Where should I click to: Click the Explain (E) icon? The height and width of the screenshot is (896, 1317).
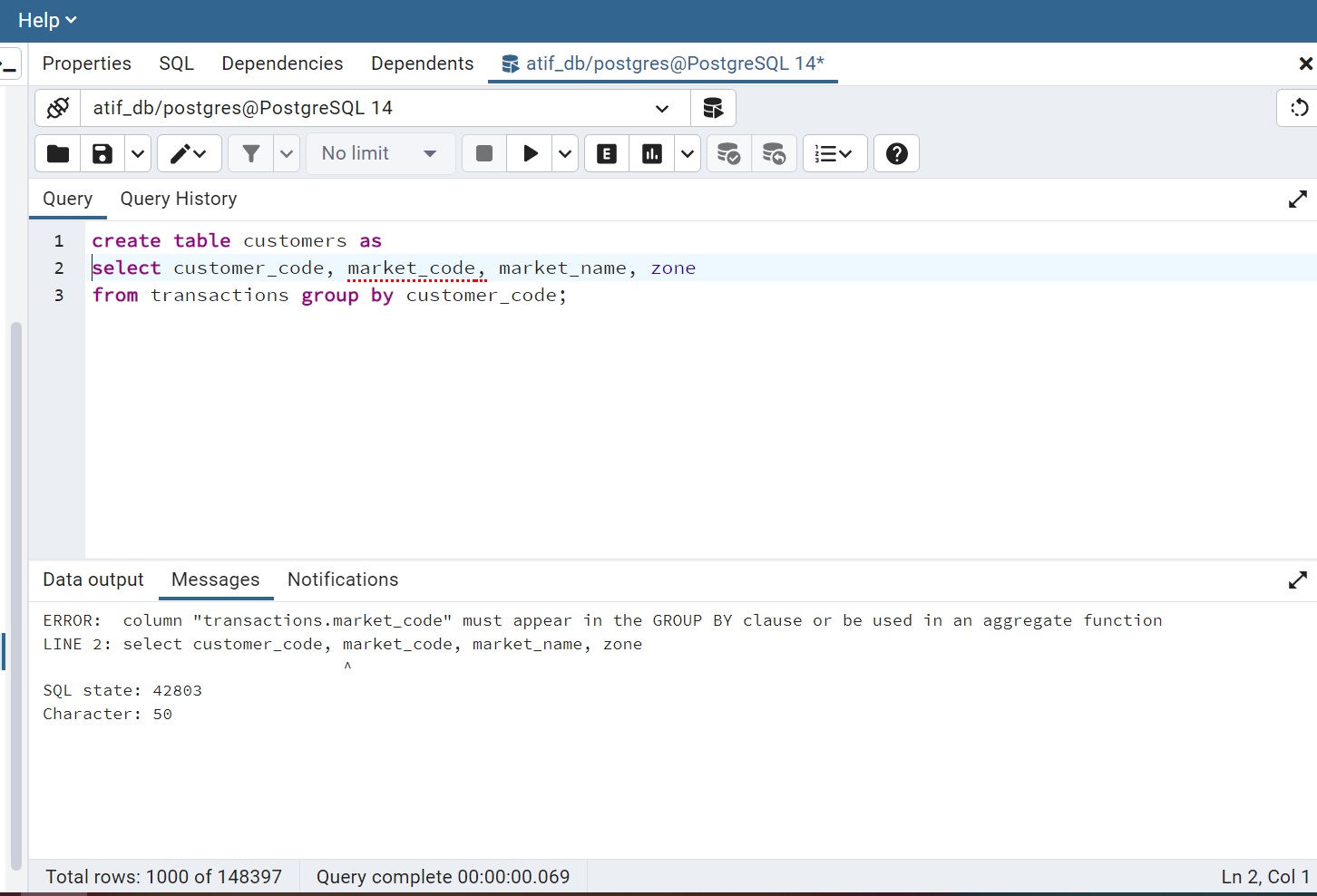[x=607, y=153]
